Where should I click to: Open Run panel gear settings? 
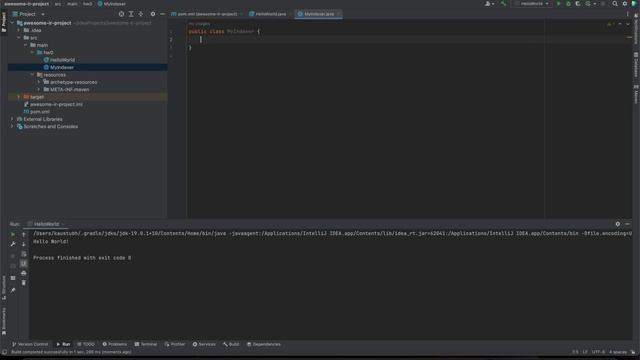(618, 224)
